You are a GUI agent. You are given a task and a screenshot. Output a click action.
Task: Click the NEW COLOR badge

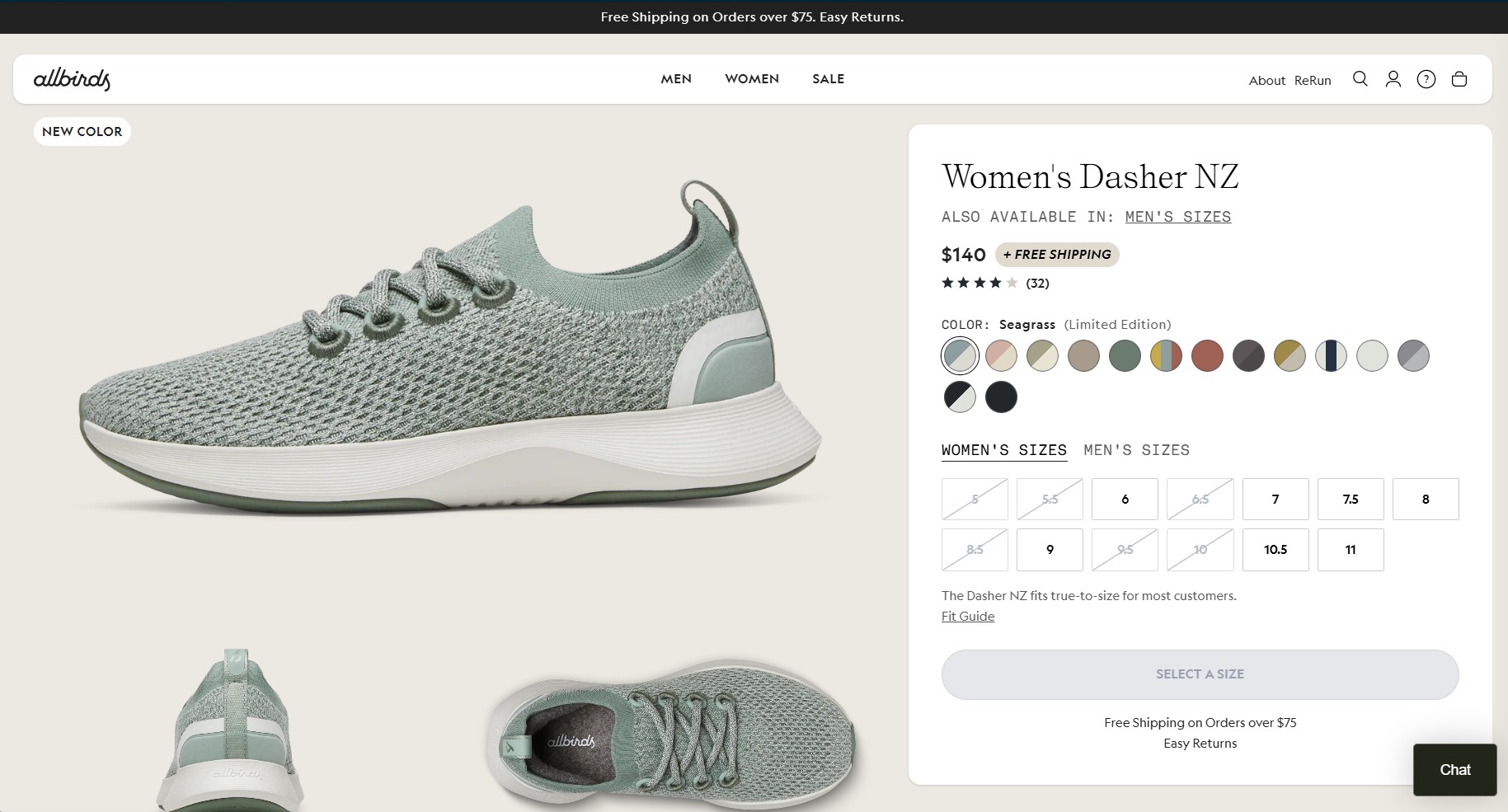click(82, 132)
